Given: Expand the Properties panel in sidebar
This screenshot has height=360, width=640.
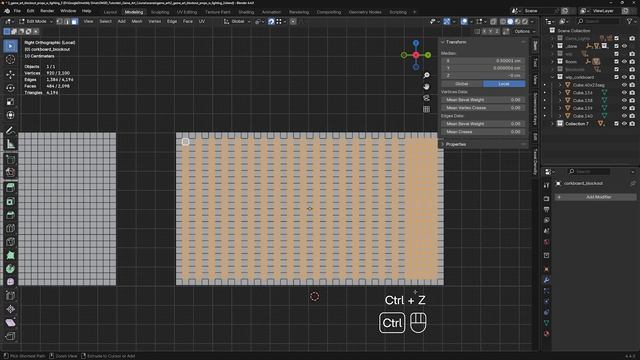Looking at the screenshot, I should tap(442, 144).
